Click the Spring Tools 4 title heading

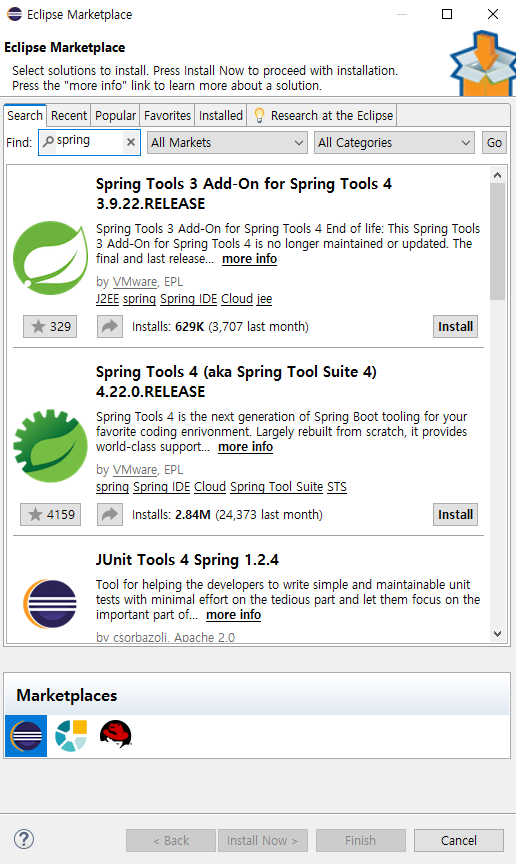coord(236,382)
